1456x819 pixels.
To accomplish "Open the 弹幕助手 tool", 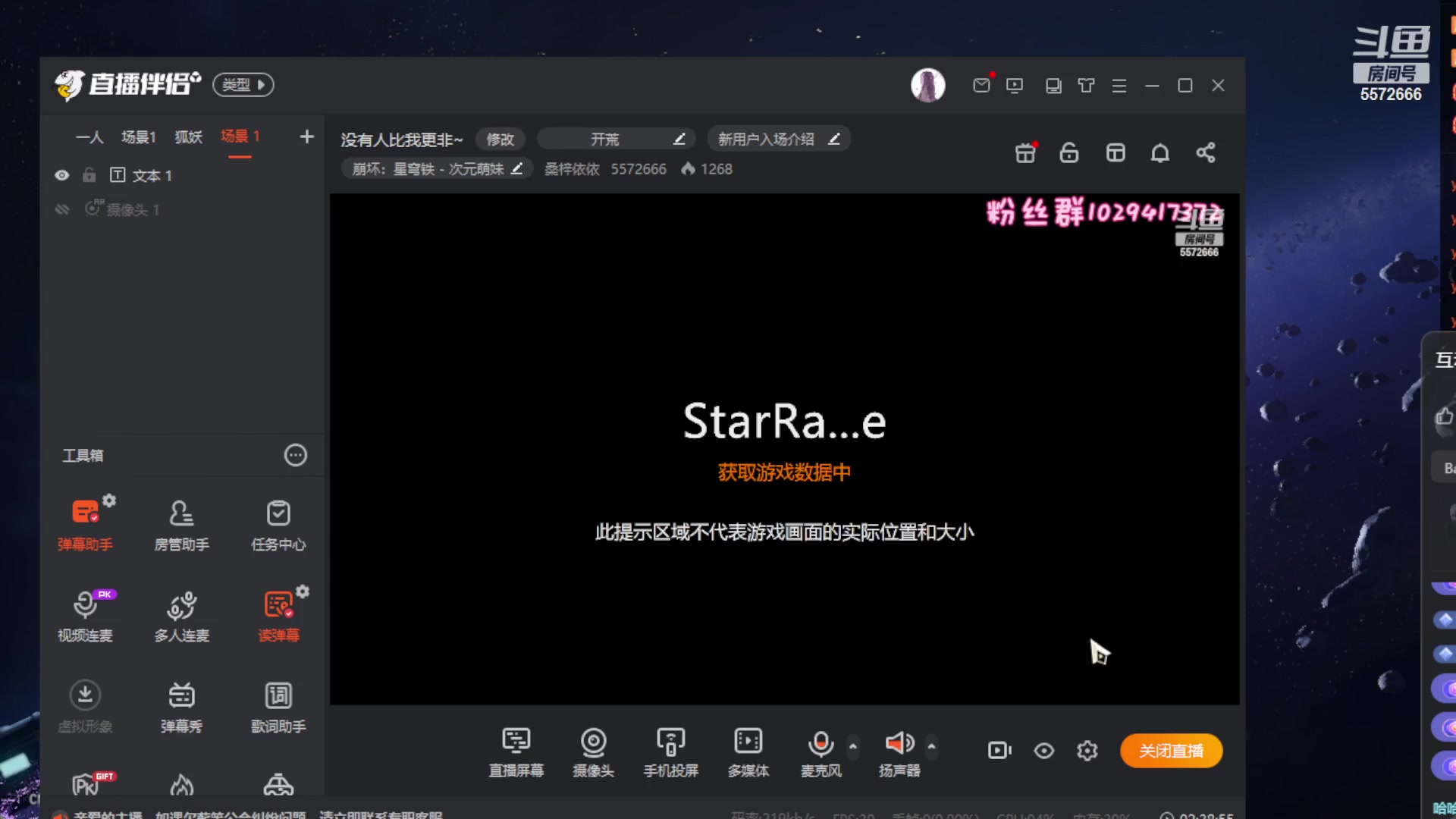I will point(85,525).
